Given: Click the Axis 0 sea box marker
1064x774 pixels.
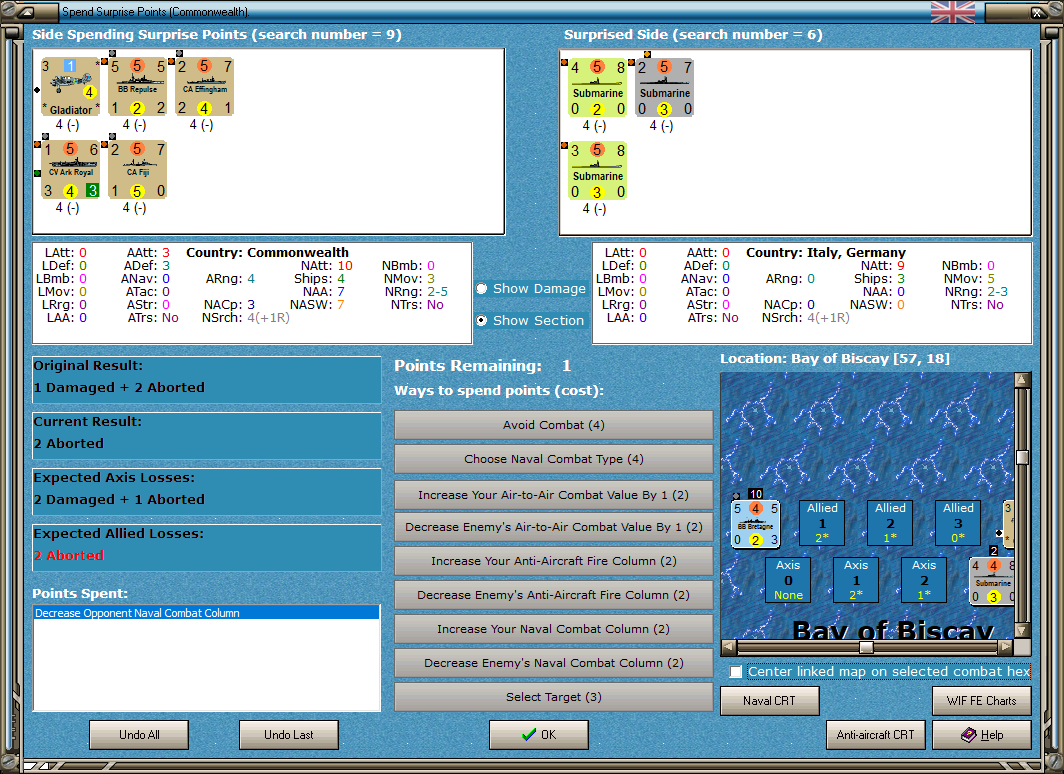Looking at the screenshot, I should (788, 580).
